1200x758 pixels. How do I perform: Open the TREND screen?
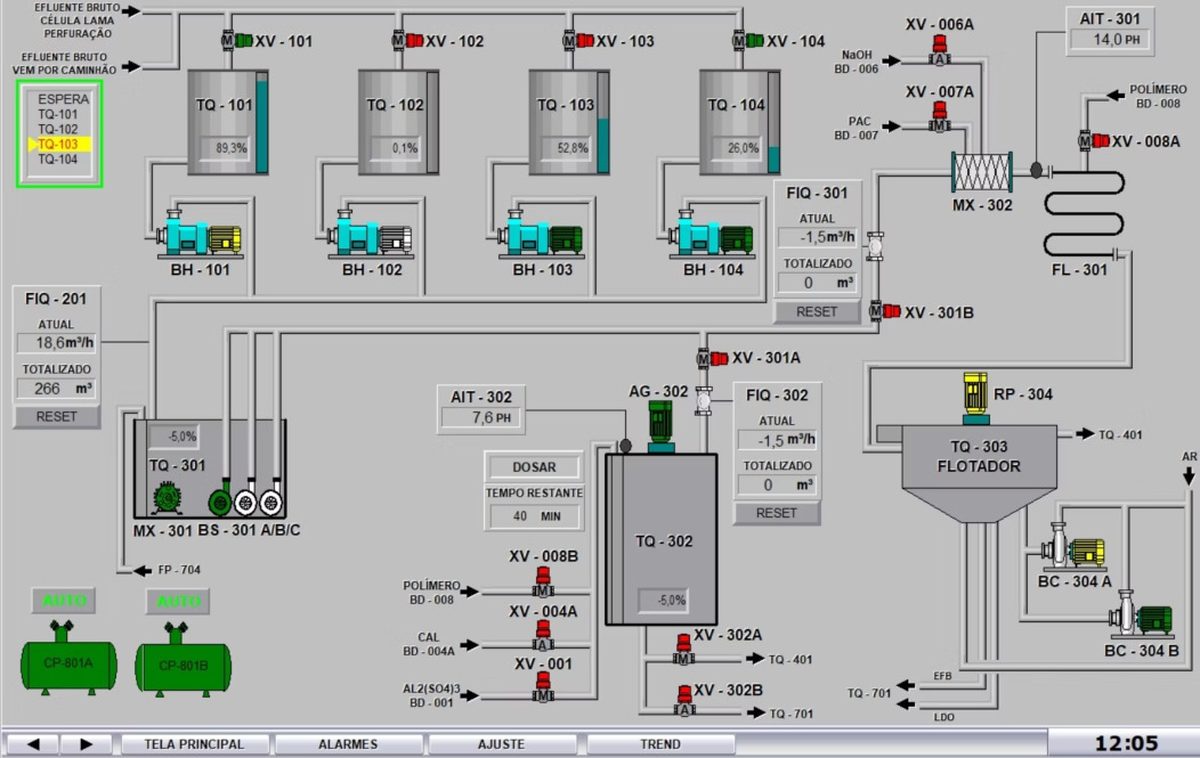click(660, 744)
